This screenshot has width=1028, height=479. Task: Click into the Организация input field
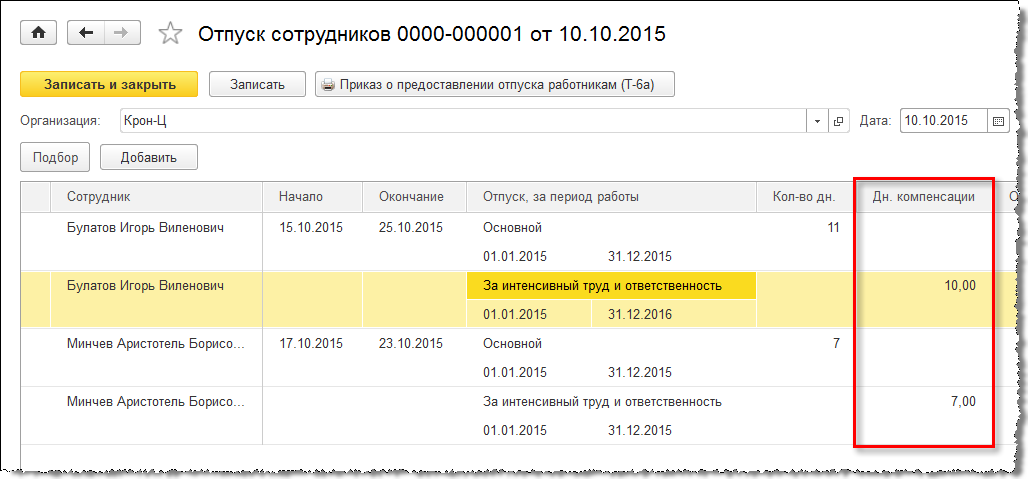tap(460, 121)
